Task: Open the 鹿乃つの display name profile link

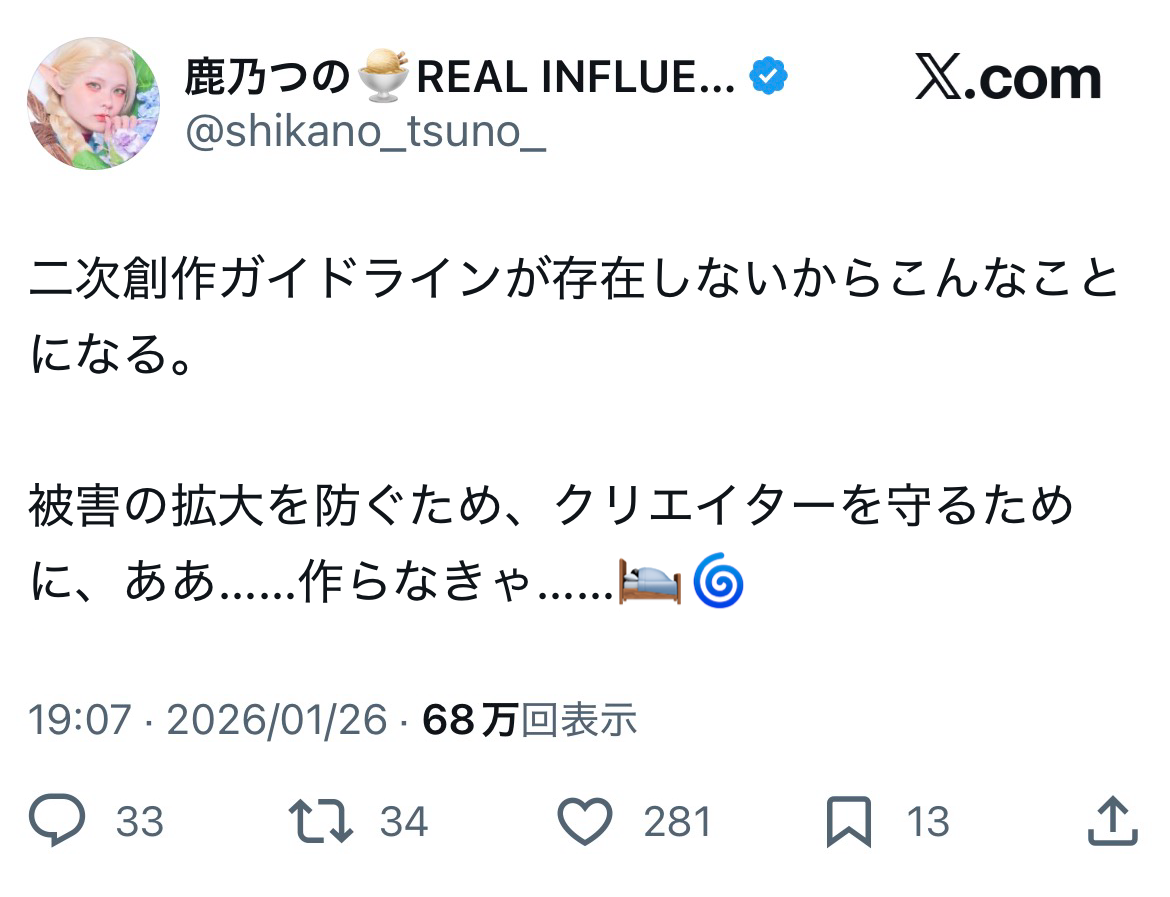Action: pyautogui.click(x=266, y=78)
